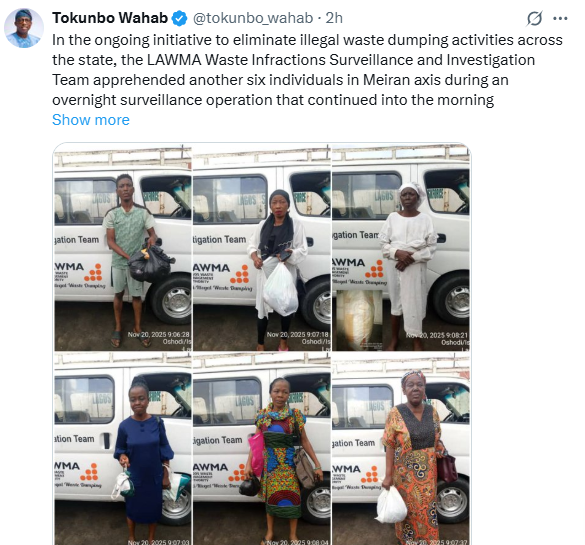Viewport: 585px width, 545px height.
Task: Open Tokunbo Wahab's profile avatar
Action: [x=24, y=28]
